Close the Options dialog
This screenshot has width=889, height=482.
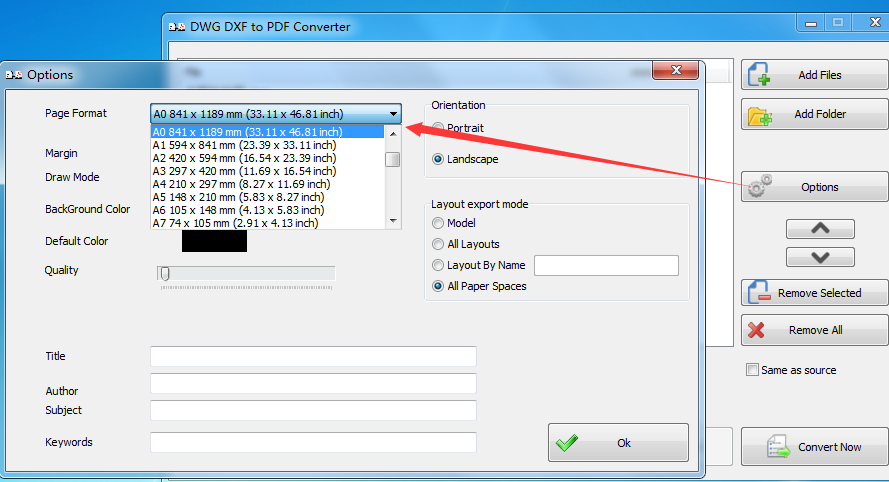point(675,70)
